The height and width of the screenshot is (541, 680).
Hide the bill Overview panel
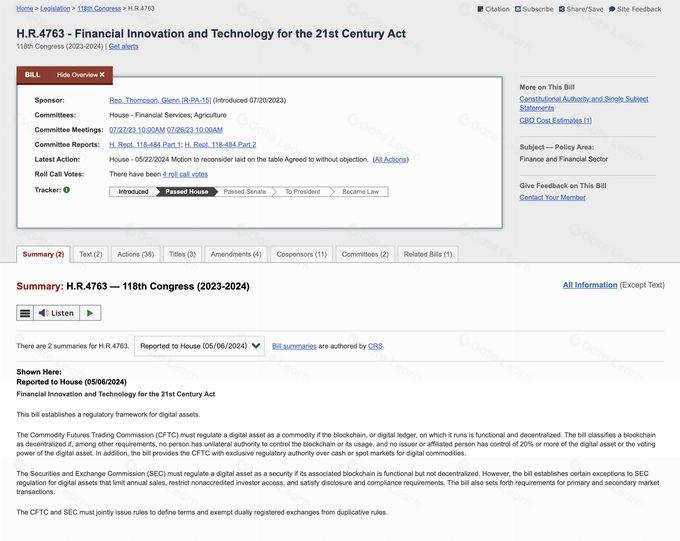(x=80, y=75)
